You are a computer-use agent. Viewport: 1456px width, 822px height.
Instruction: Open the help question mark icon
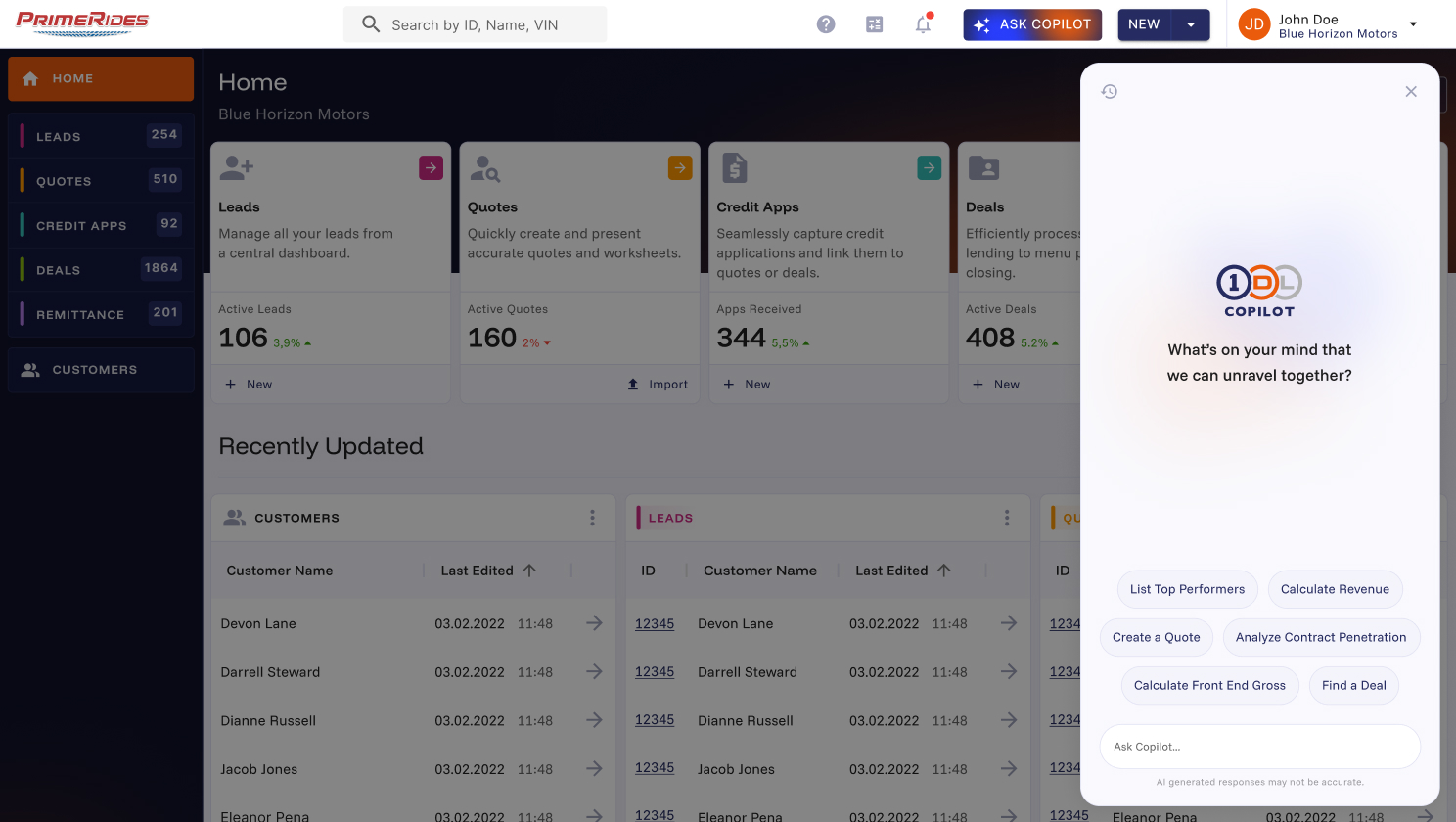(826, 24)
